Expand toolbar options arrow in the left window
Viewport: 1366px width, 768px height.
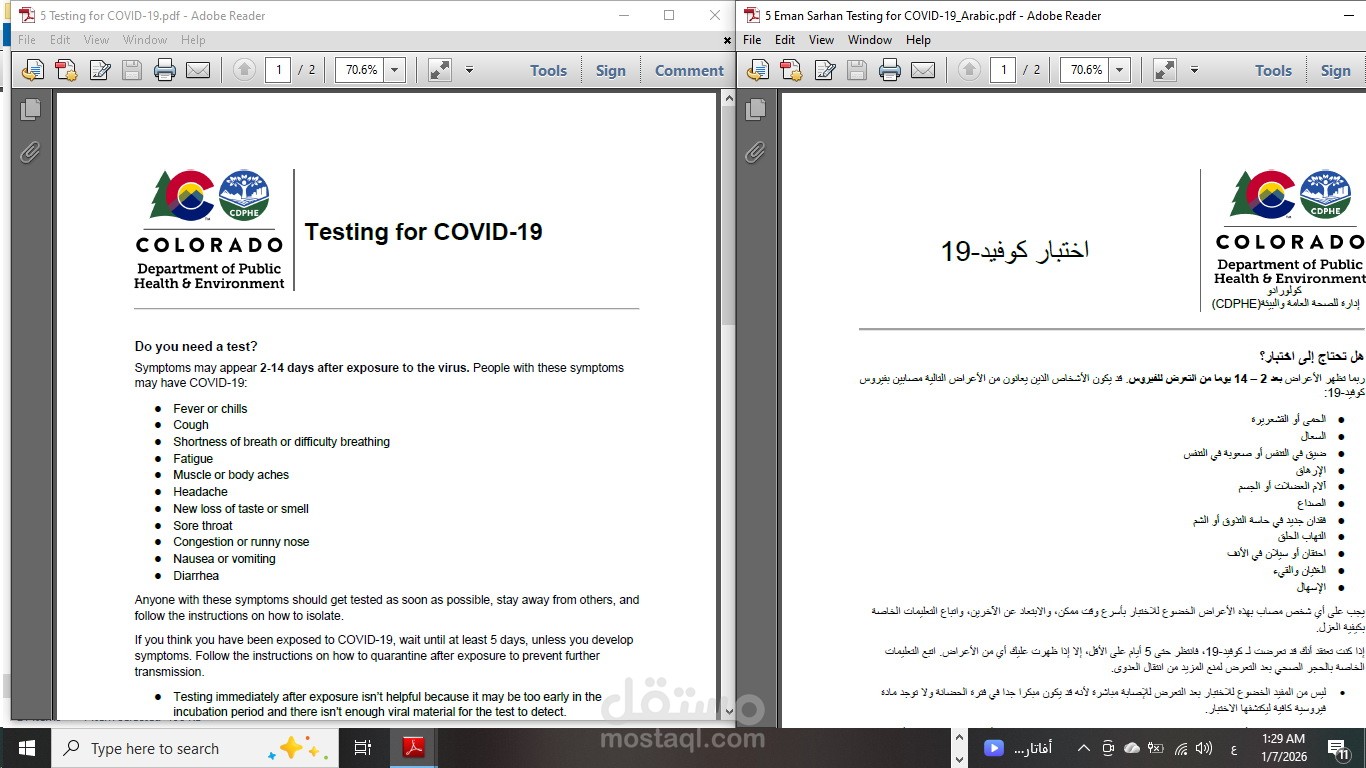pyautogui.click(x=469, y=70)
